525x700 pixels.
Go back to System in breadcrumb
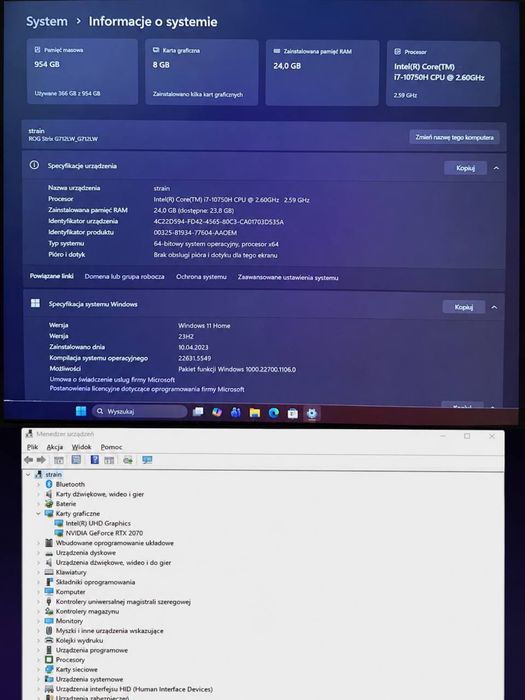coord(47,21)
